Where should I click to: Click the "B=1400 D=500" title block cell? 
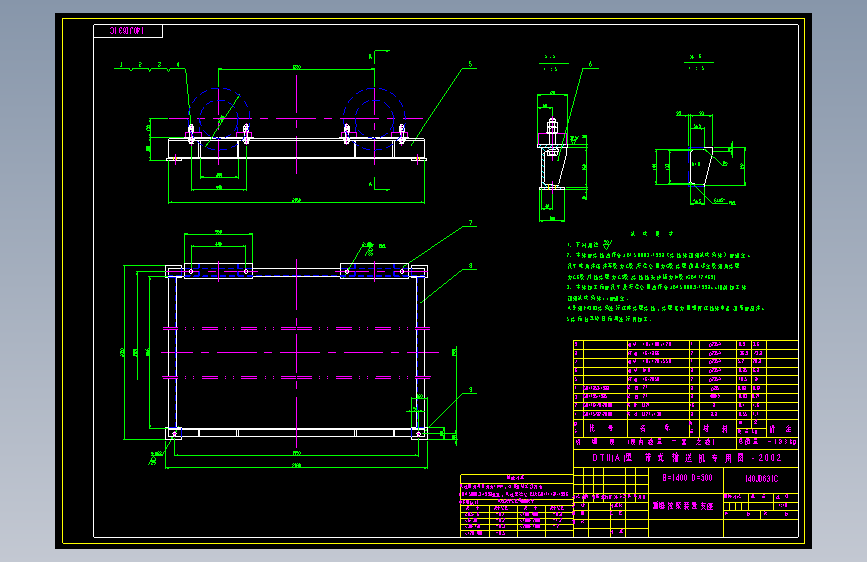coord(687,478)
